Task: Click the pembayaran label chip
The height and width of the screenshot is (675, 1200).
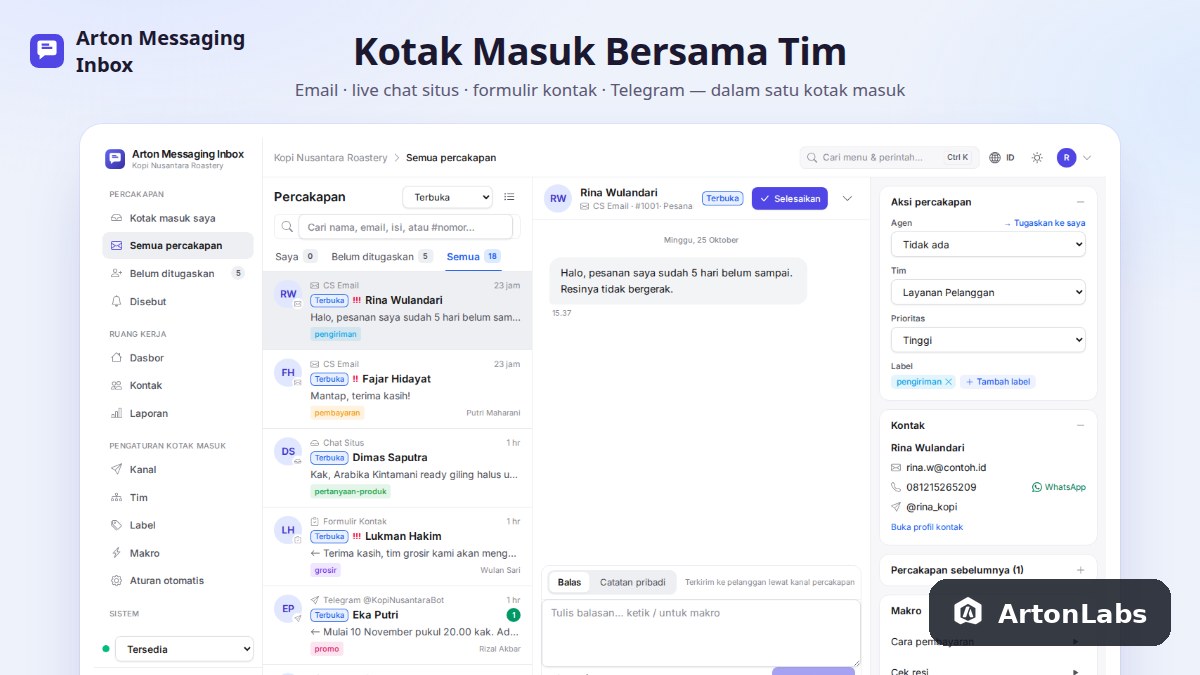Action: coord(337,413)
